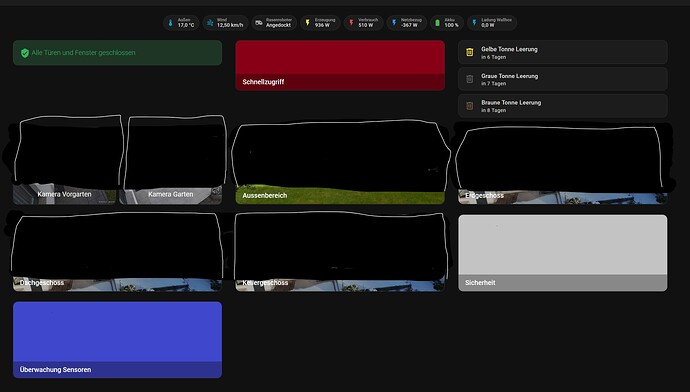690x392 pixels.
Task: Open the Erdgeschoss area card
Action: [x=563, y=165]
